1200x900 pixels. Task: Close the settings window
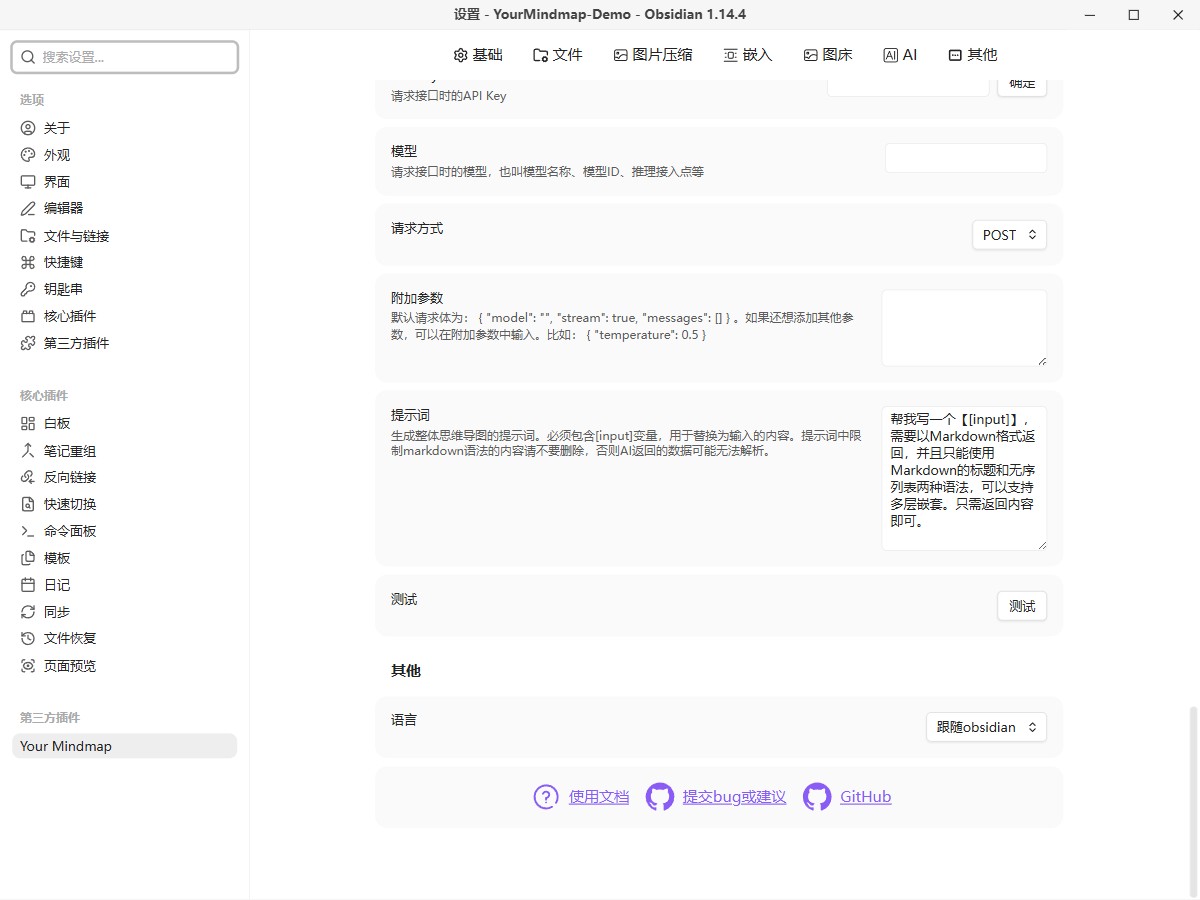1177,14
